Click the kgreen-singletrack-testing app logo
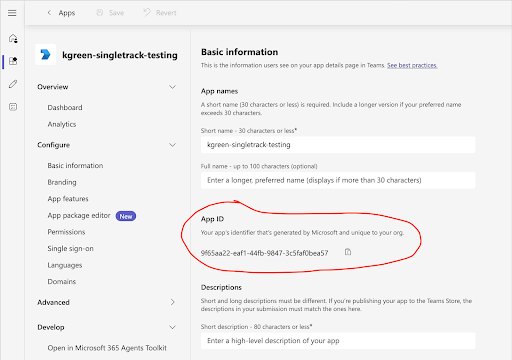Image resolution: width=512 pixels, height=360 pixels. click(46, 55)
